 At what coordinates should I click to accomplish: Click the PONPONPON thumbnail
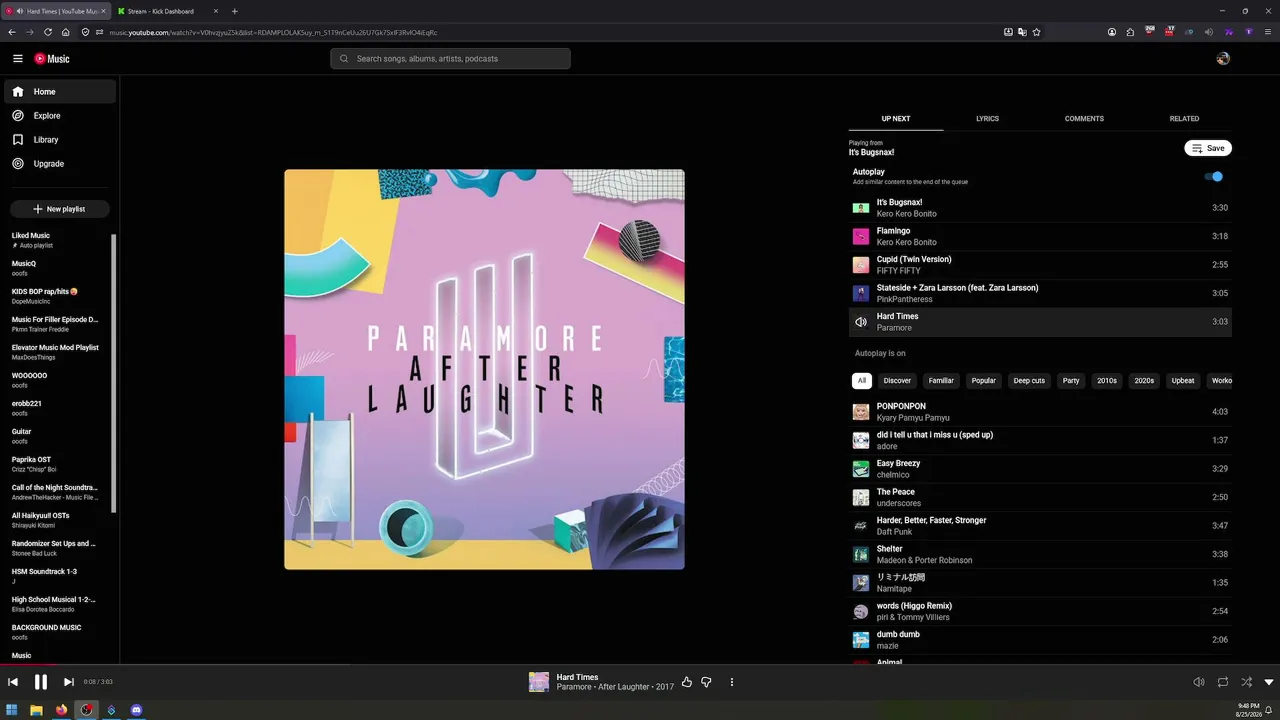coord(861,412)
